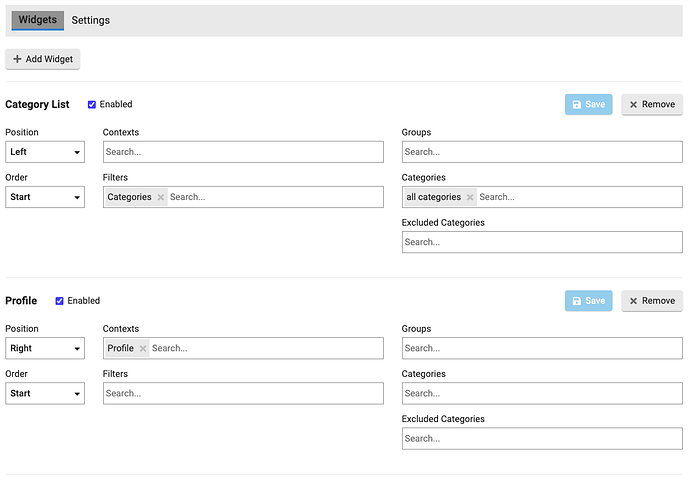Focus Excluded Categories search in Profile widget
Image resolution: width=690 pixels, height=480 pixels.
tap(542, 439)
